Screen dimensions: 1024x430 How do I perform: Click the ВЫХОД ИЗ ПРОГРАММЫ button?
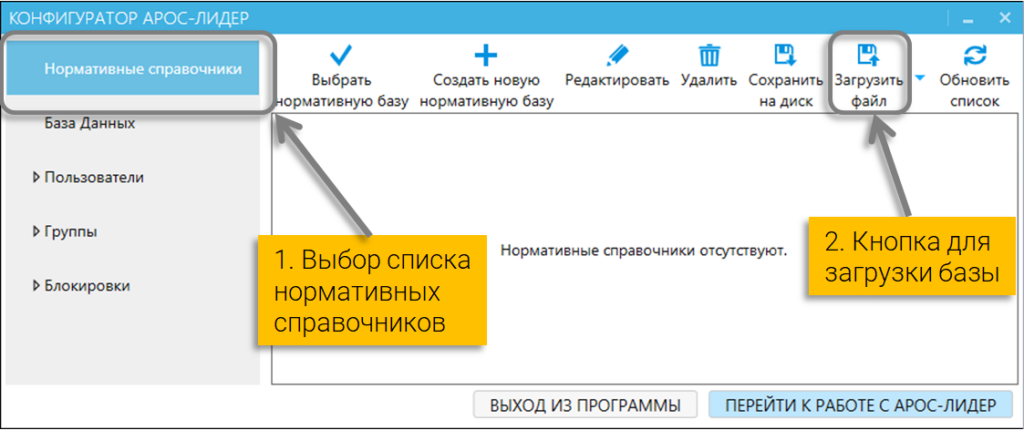click(x=584, y=405)
